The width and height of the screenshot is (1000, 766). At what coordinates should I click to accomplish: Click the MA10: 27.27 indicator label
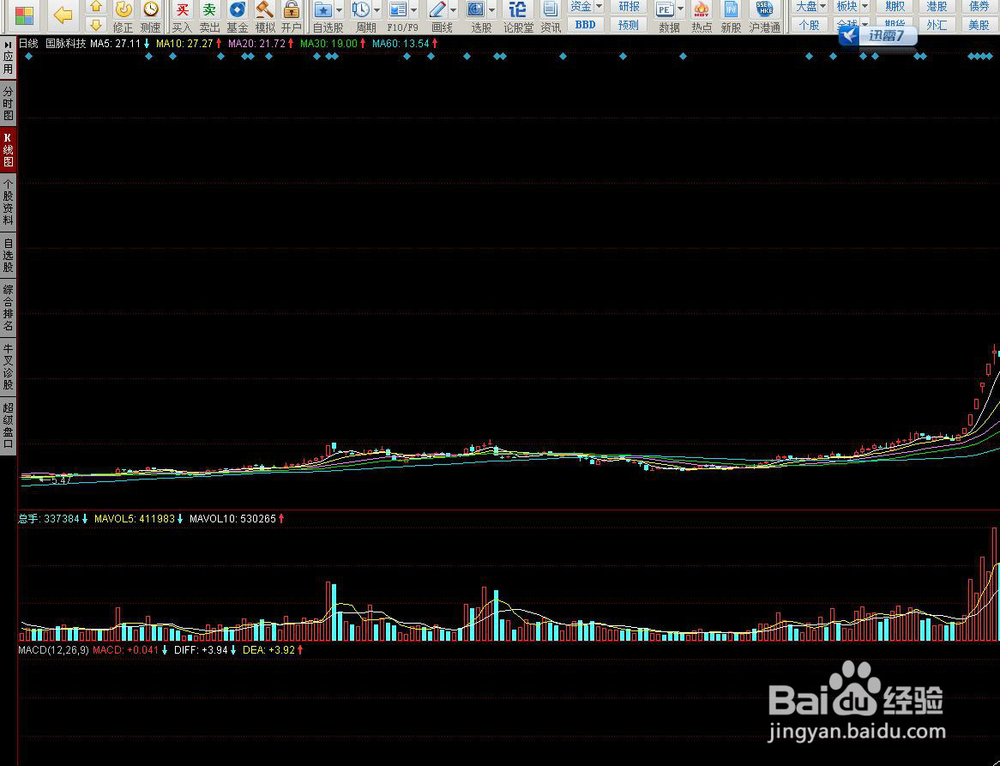tap(184, 43)
